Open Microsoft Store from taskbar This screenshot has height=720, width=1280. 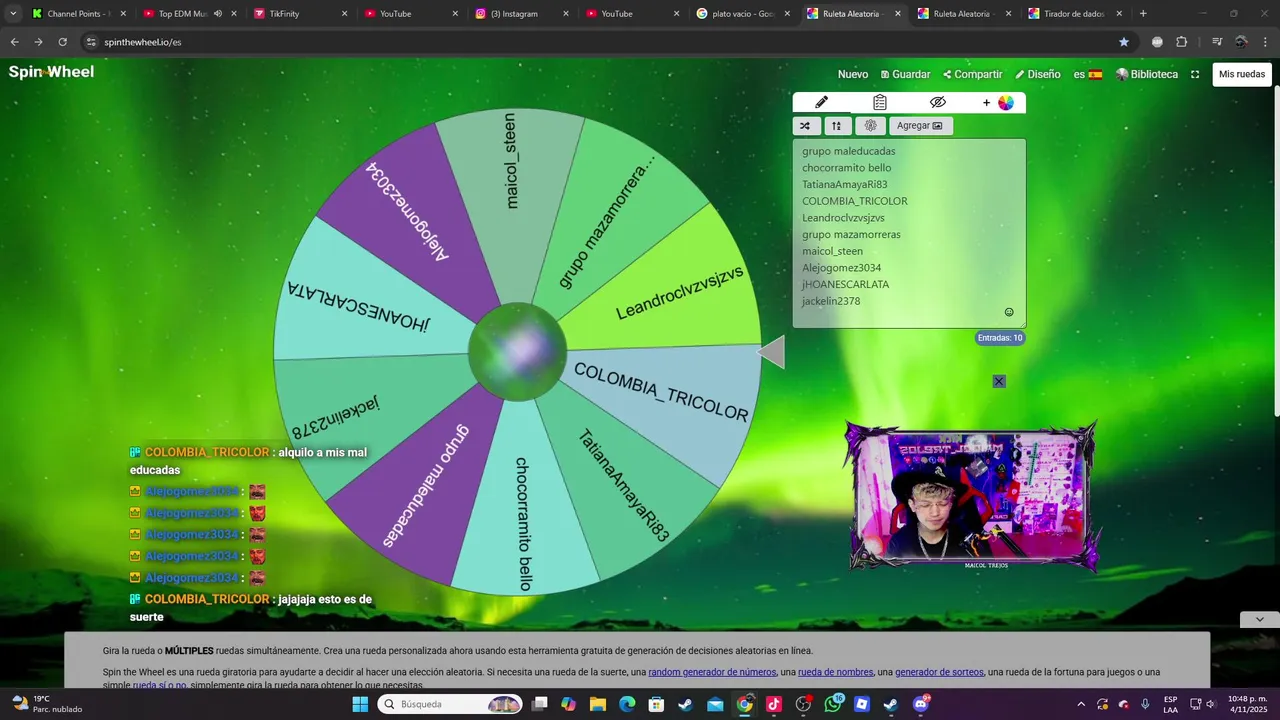pyautogui.click(x=656, y=704)
